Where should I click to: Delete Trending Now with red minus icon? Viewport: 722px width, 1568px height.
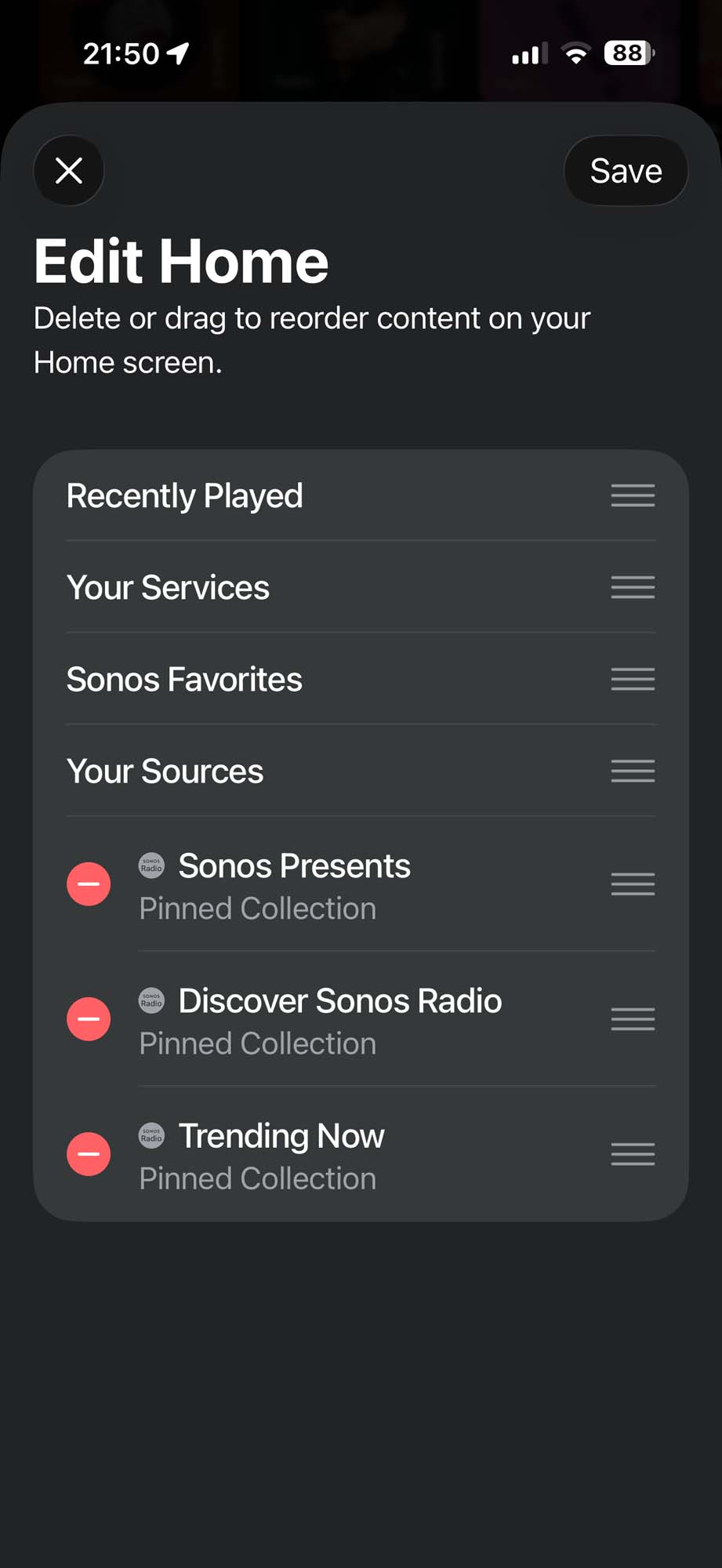89,1153
